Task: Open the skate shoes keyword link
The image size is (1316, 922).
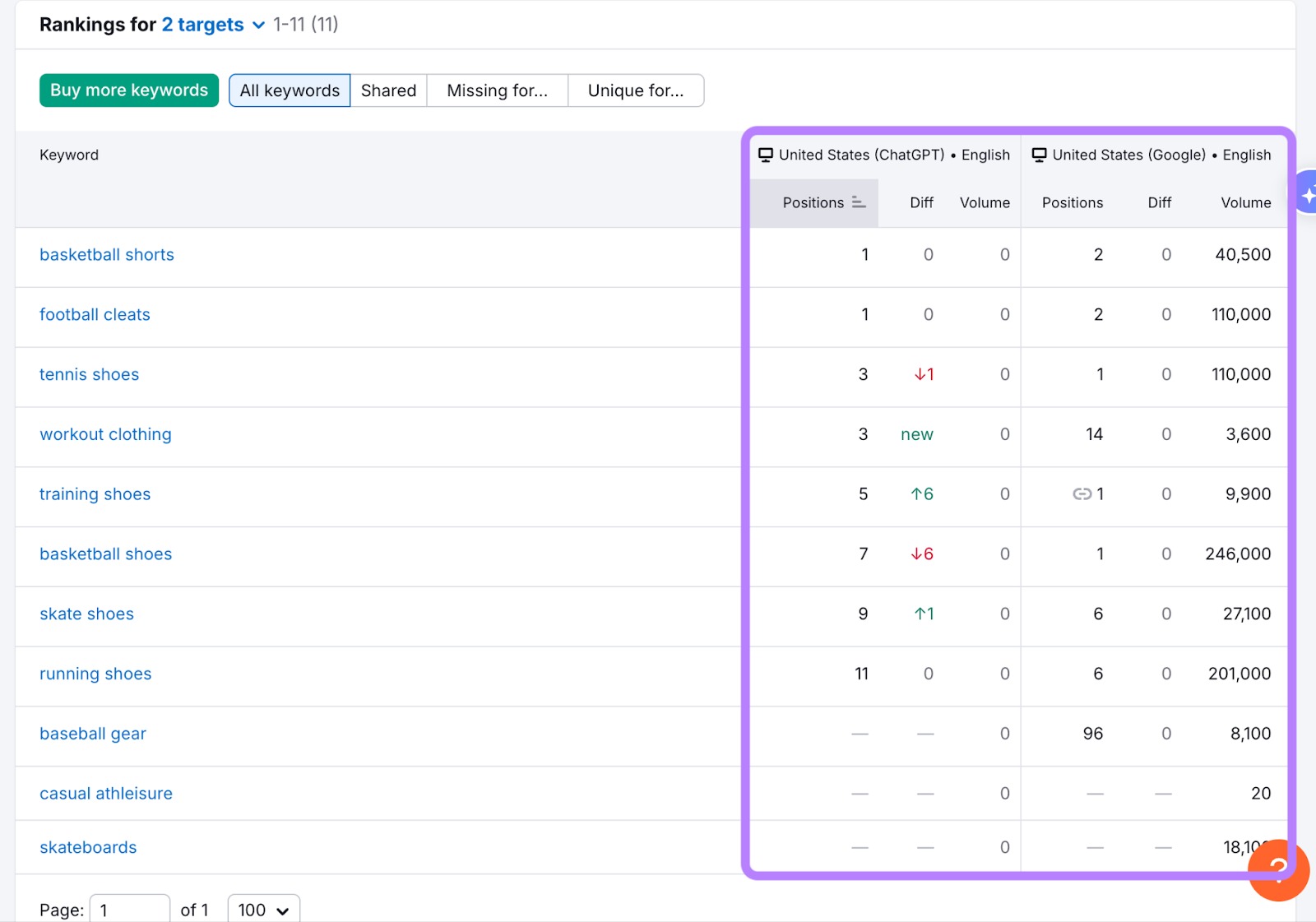Action: [86, 614]
